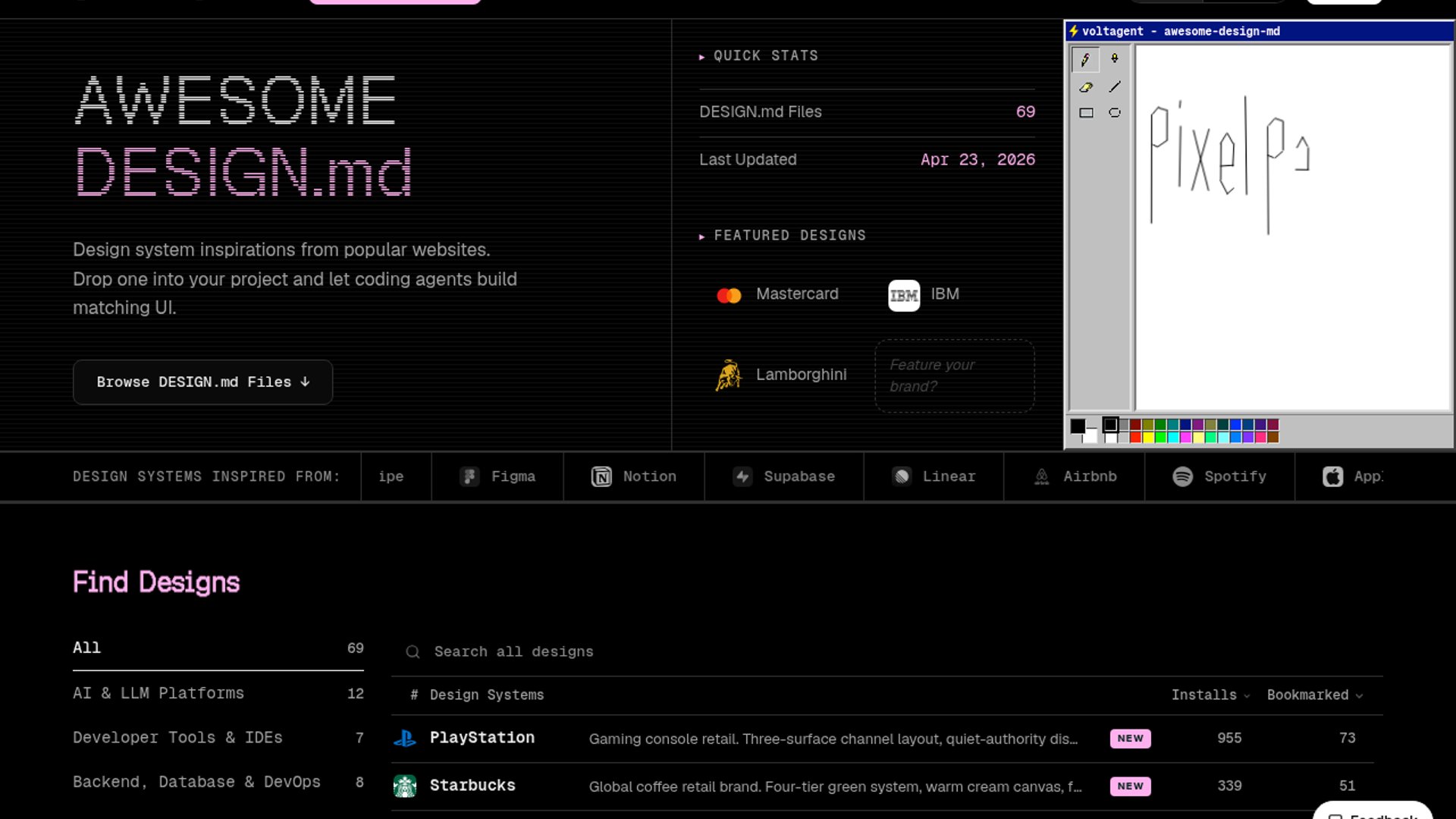The height and width of the screenshot is (819, 1456).
Task: Click Browse DESIGN.md Files button
Action: pyautogui.click(x=202, y=382)
